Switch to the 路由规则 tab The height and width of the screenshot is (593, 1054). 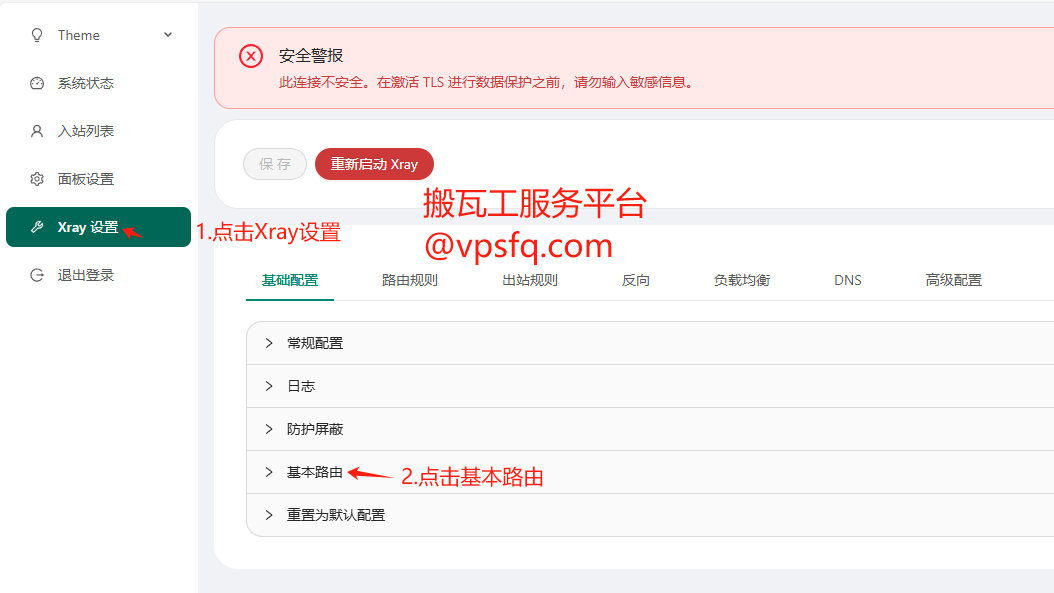[410, 280]
